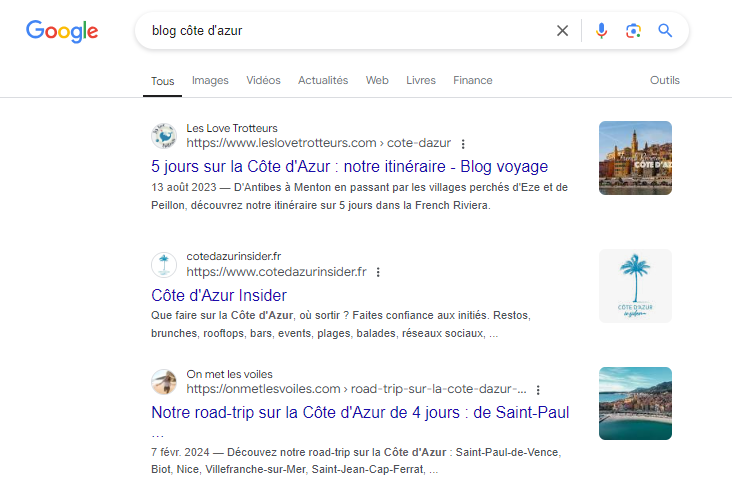Image resolution: width=732 pixels, height=487 pixels.
Task: Click the cotedazurinsider.fr palm favicon
Action: click(x=164, y=264)
